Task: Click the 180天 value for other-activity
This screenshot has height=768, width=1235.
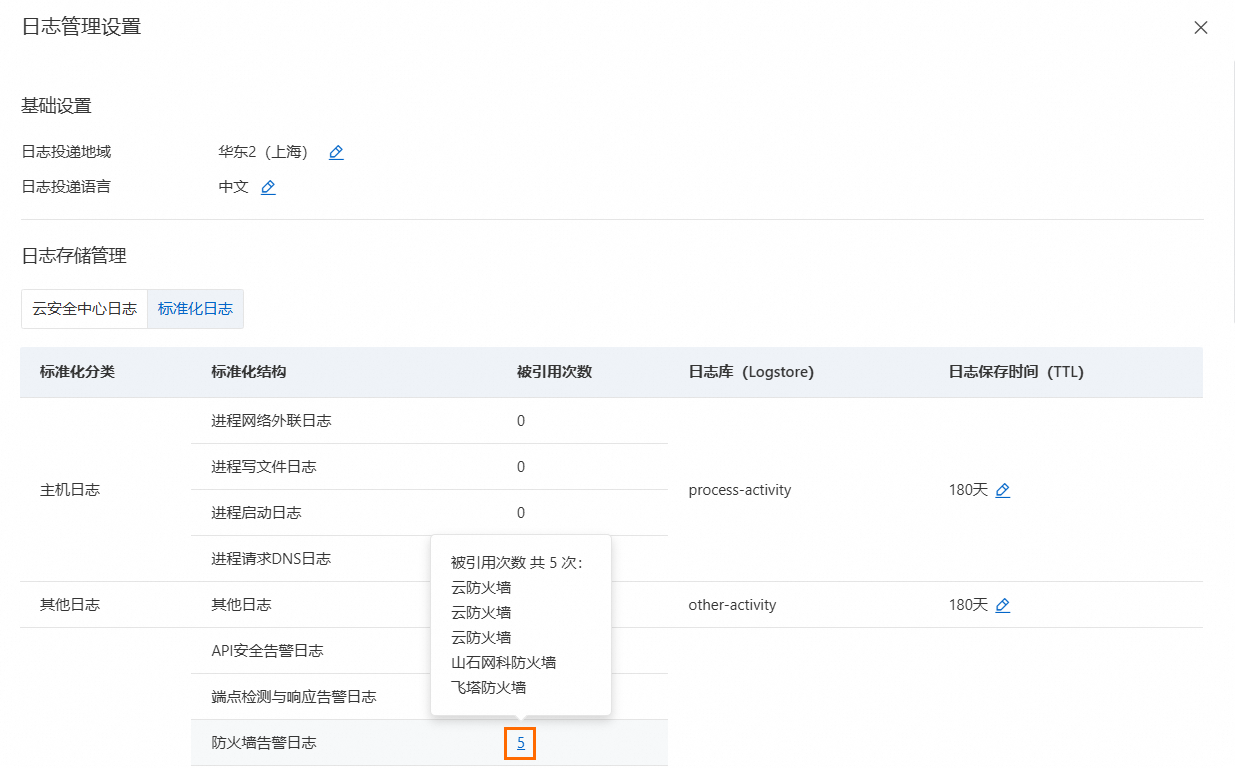Action: click(x=968, y=605)
